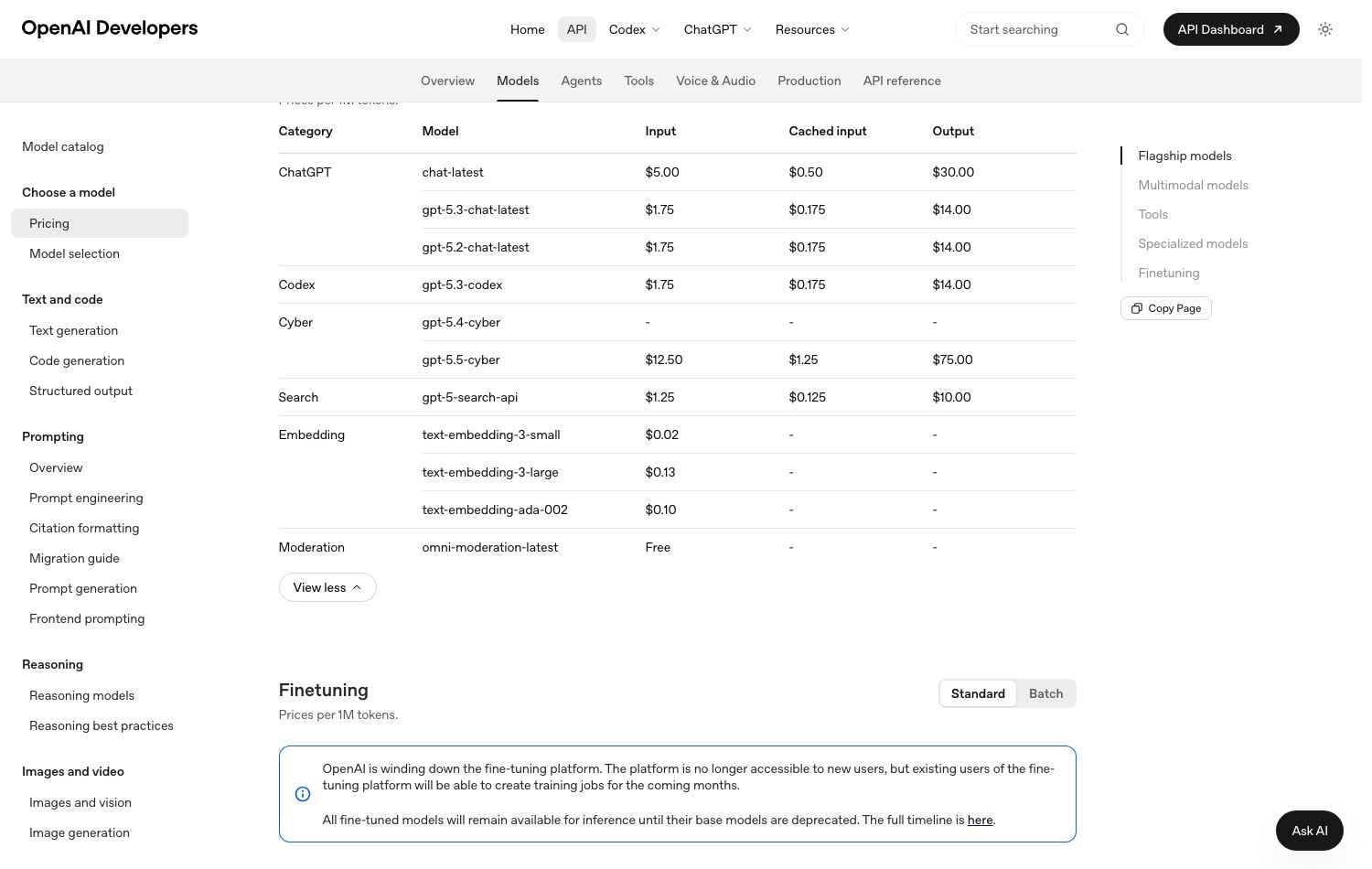The width and height of the screenshot is (1372, 869).
Task: Click the gpt-5.3-codex model cell
Action: coord(462,284)
